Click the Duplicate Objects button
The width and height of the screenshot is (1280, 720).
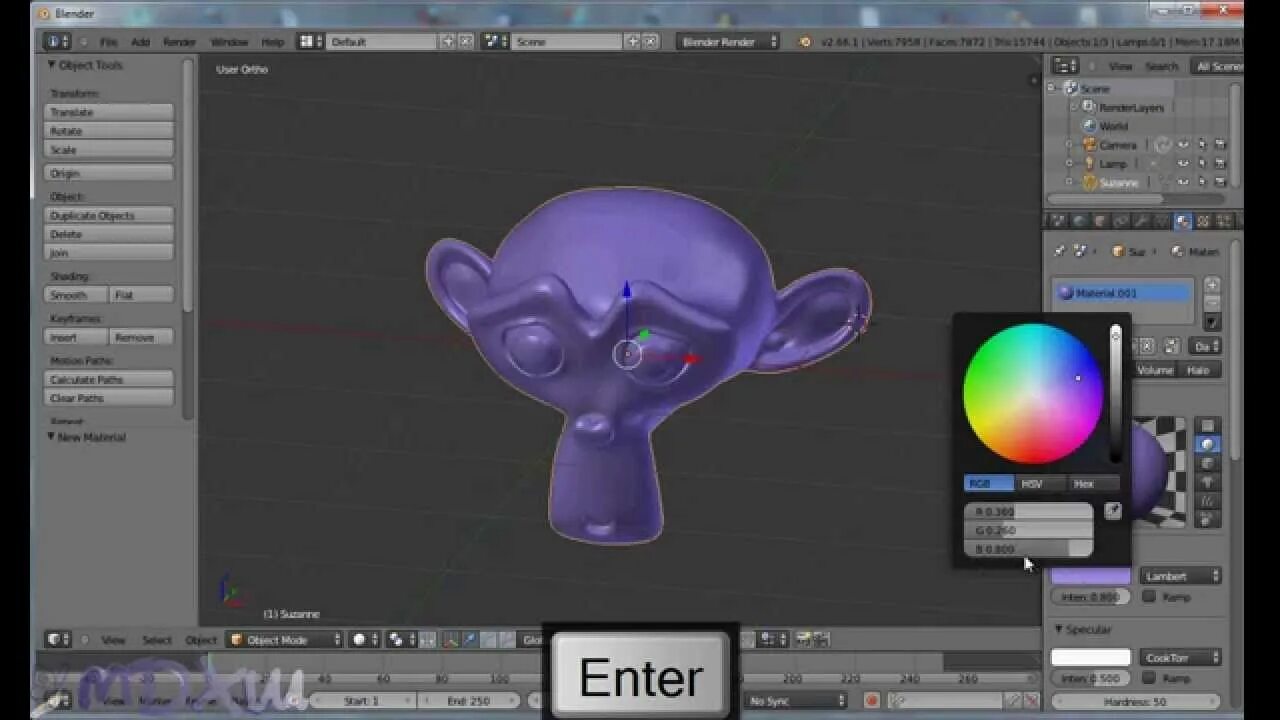click(109, 215)
